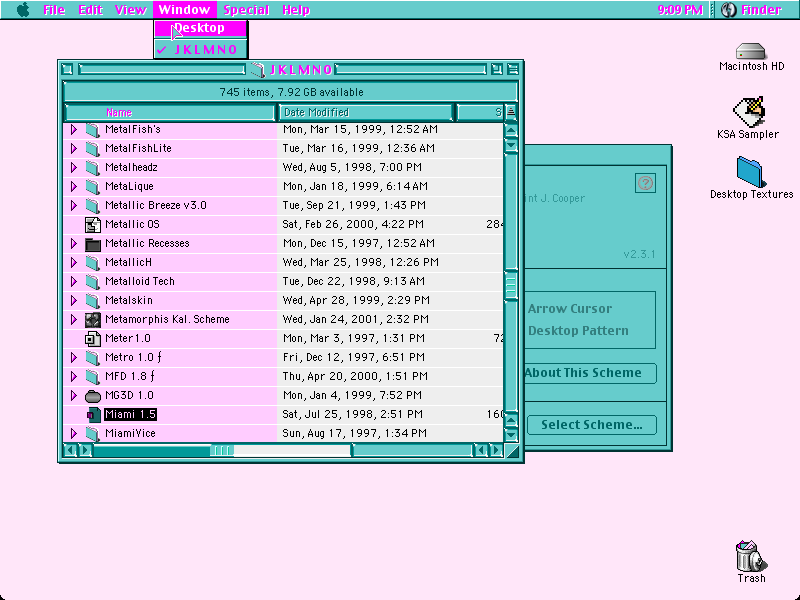This screenshot has width=800, height=600.
Task: Click the Desktop Pattern option
Action: point(578,331)
